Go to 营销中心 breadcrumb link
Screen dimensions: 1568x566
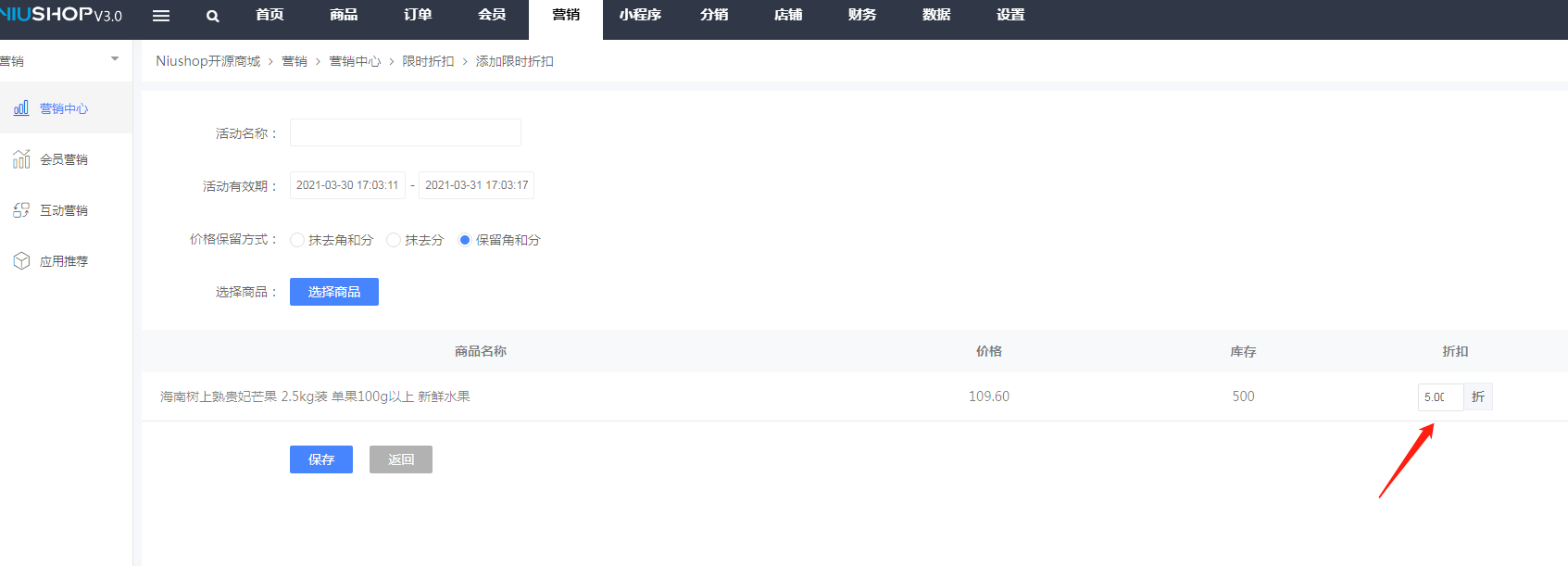coord(355,61)
